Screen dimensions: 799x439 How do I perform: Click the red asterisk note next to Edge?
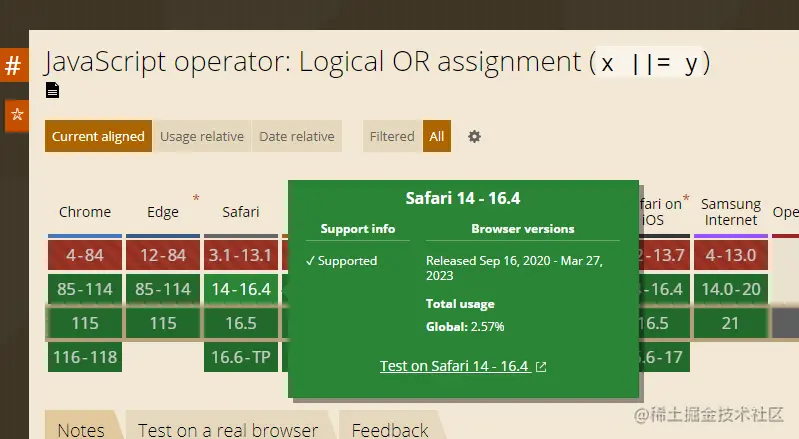click(196, 198)
